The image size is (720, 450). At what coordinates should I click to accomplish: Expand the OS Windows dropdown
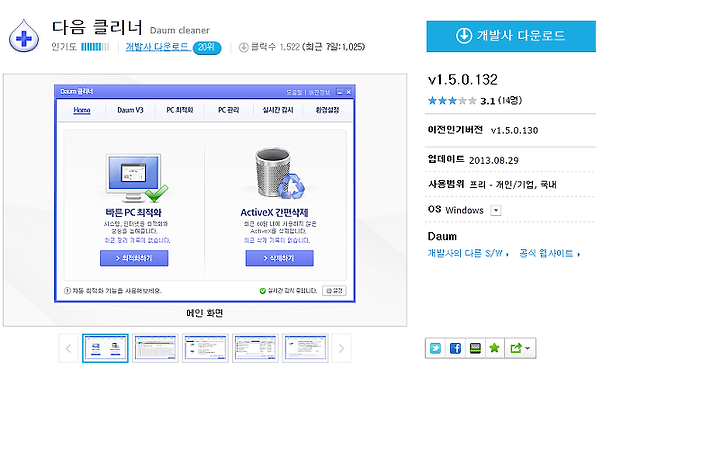point(495,210)
